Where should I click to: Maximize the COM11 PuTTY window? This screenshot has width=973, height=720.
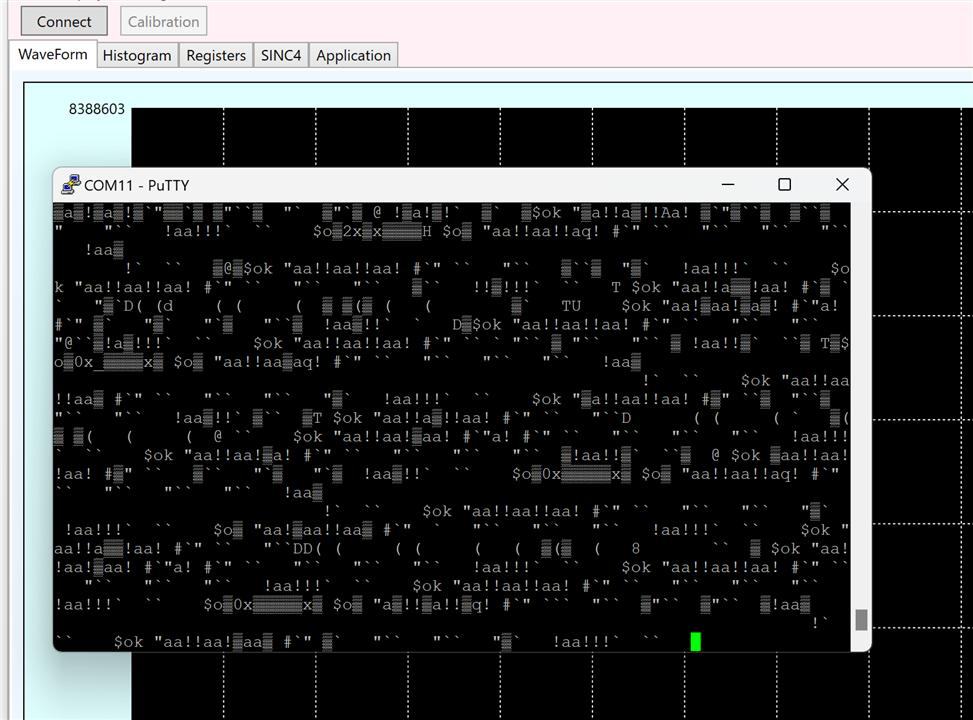pyautogui.click(x=784, y=184)
